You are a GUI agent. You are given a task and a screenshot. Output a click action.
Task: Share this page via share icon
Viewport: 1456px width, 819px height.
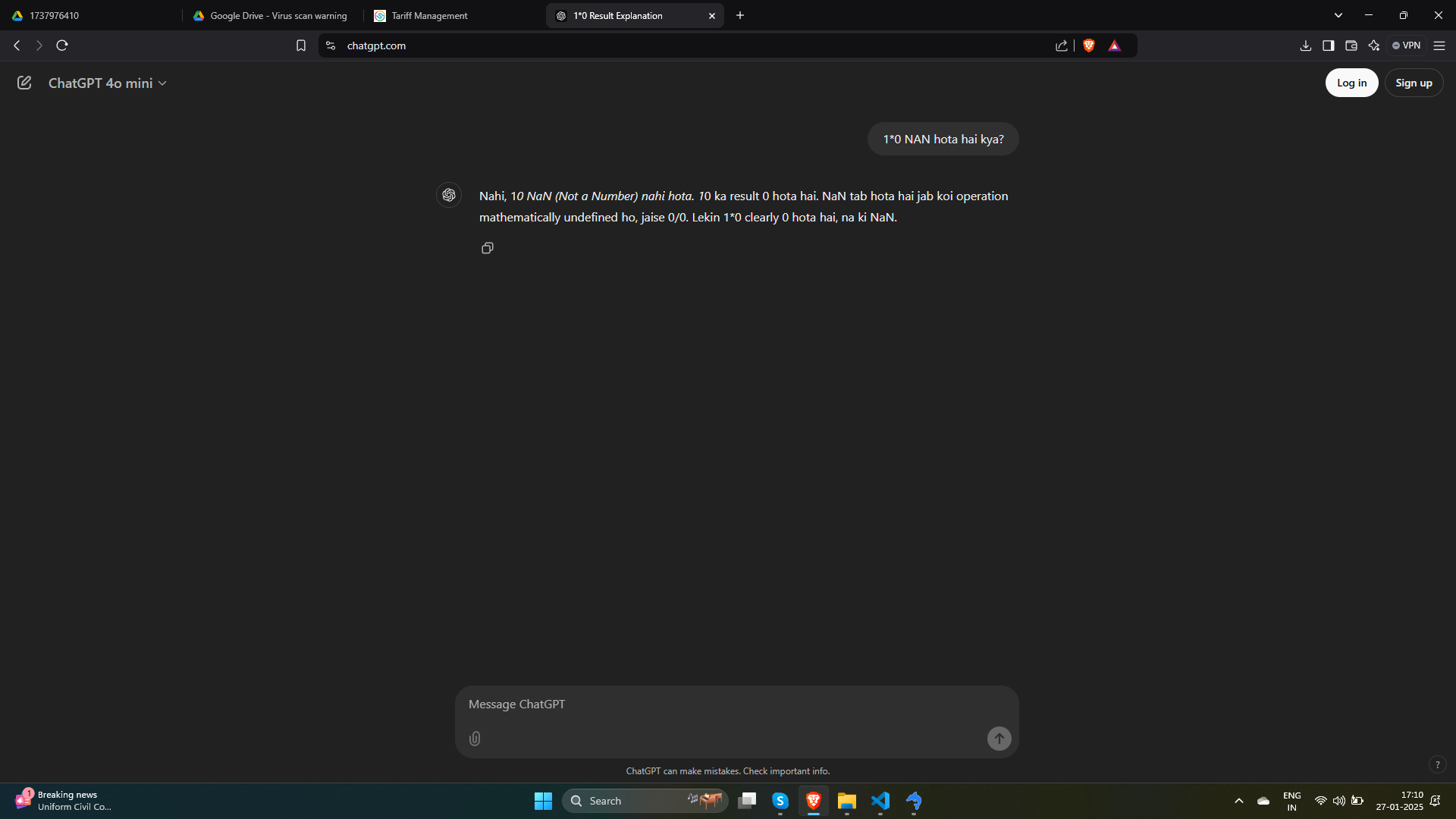pyautogui.click(x=1062, y=45)
